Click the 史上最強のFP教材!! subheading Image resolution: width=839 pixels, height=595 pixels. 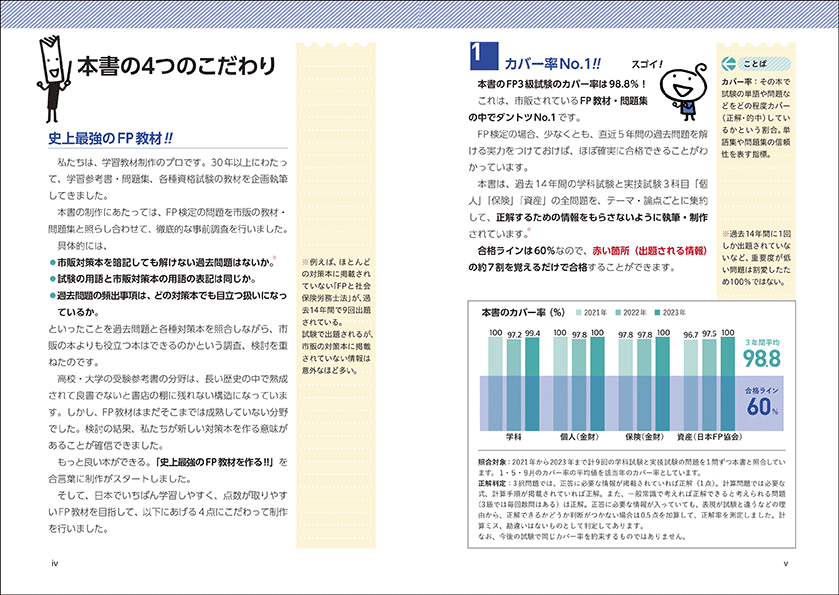pyautogui.click(x=110, y=139)
